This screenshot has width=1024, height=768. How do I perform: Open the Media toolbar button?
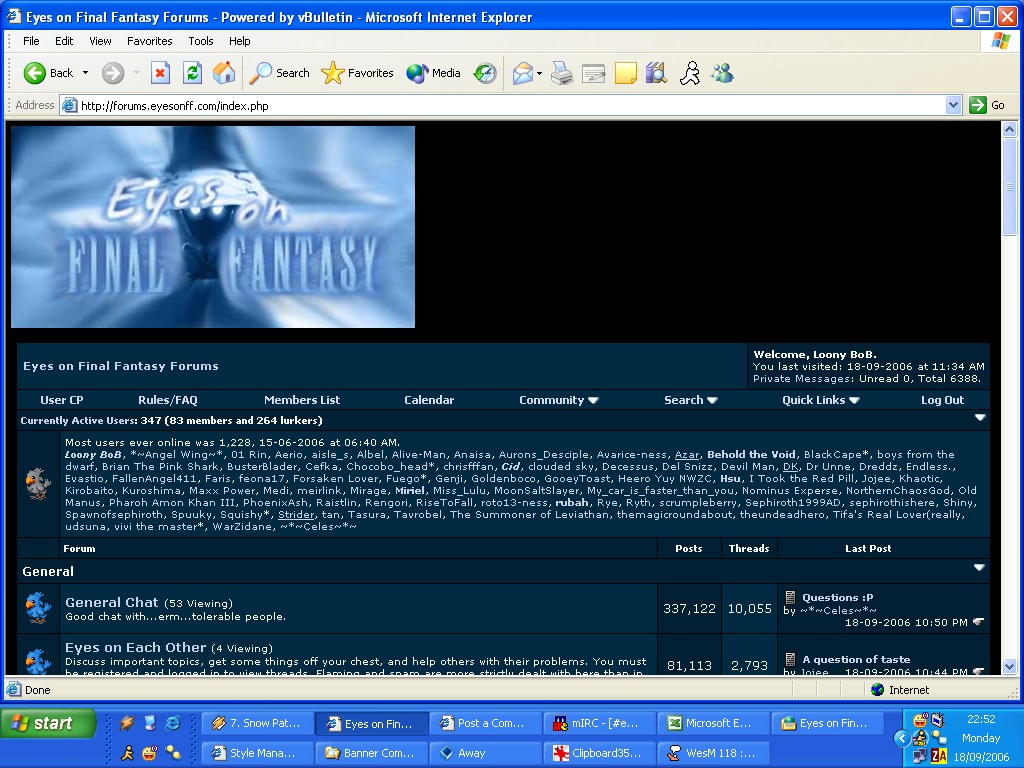coord(433,73)
